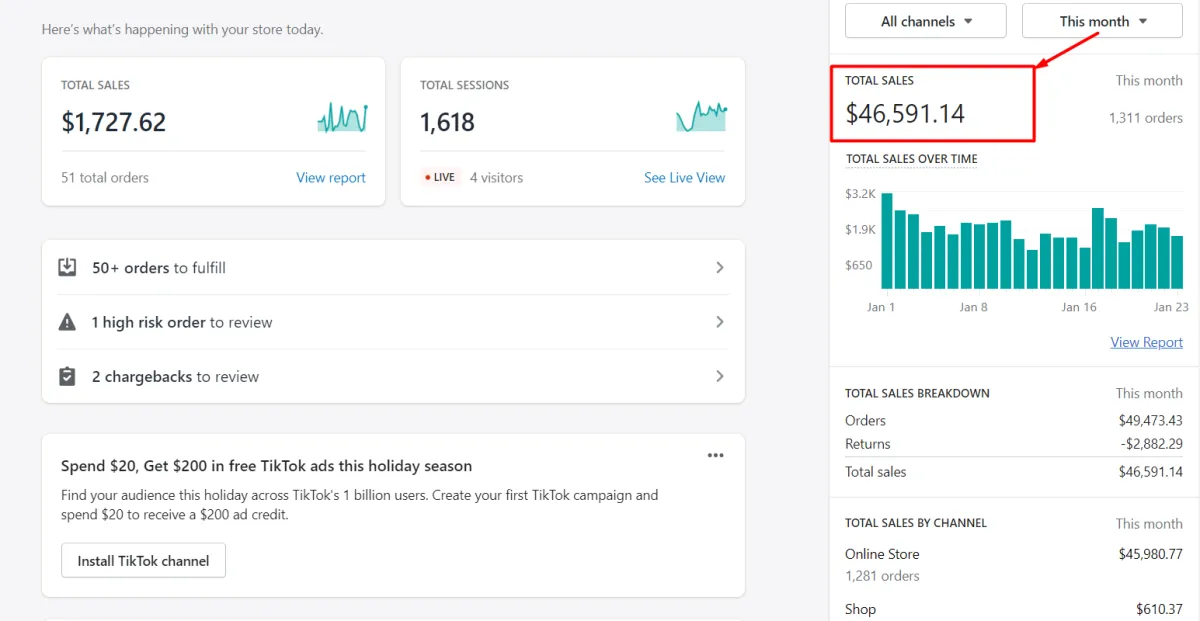The image size is (1200, 621).
Task: Click the tallest bar at Jan 1
Action: coord(886,240)
